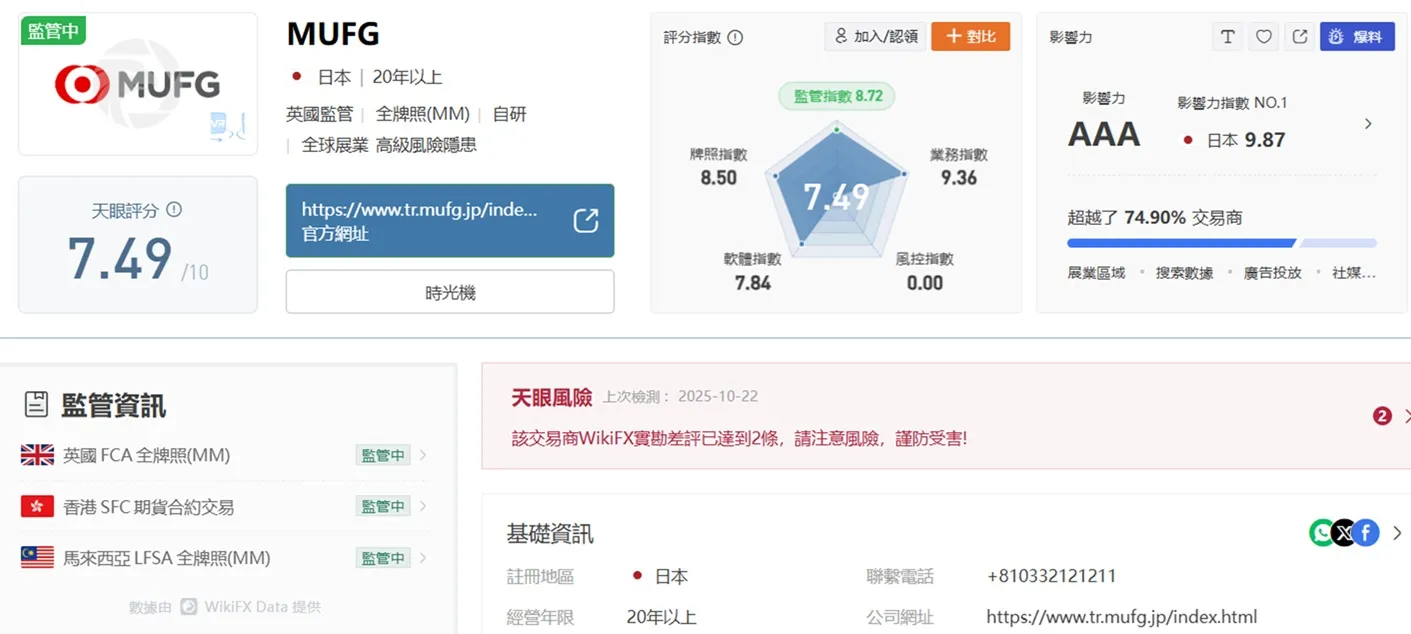Click the WhatsApp social icon

[x=1322, y=533]
